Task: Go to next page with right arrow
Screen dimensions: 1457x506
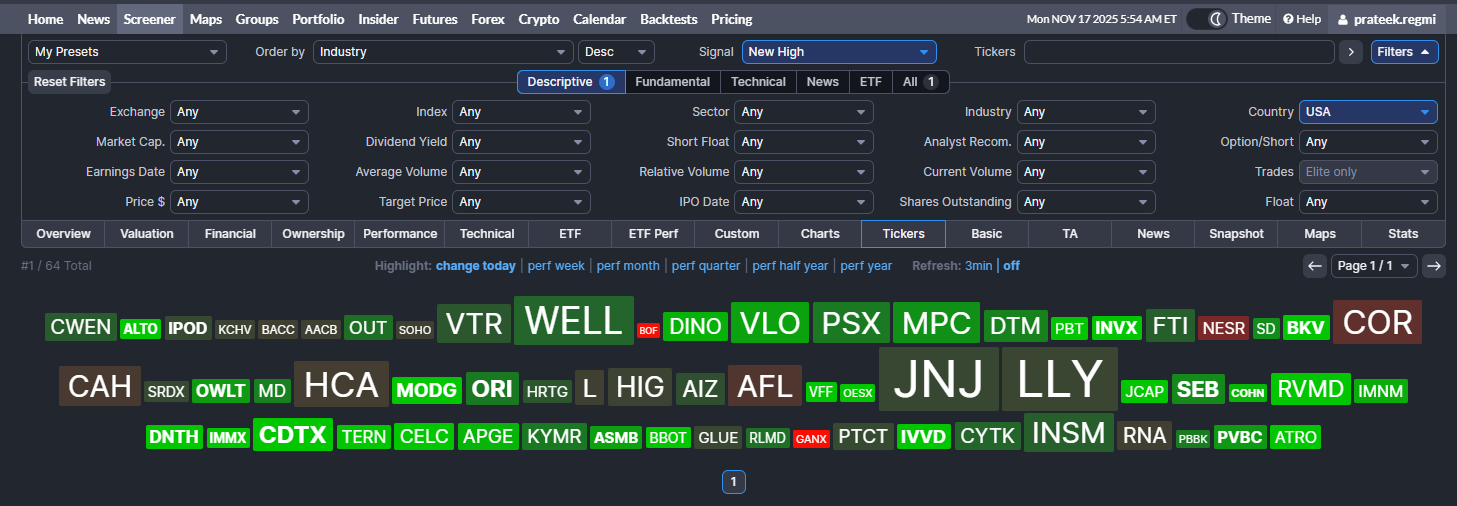Action: [1434, 266]
